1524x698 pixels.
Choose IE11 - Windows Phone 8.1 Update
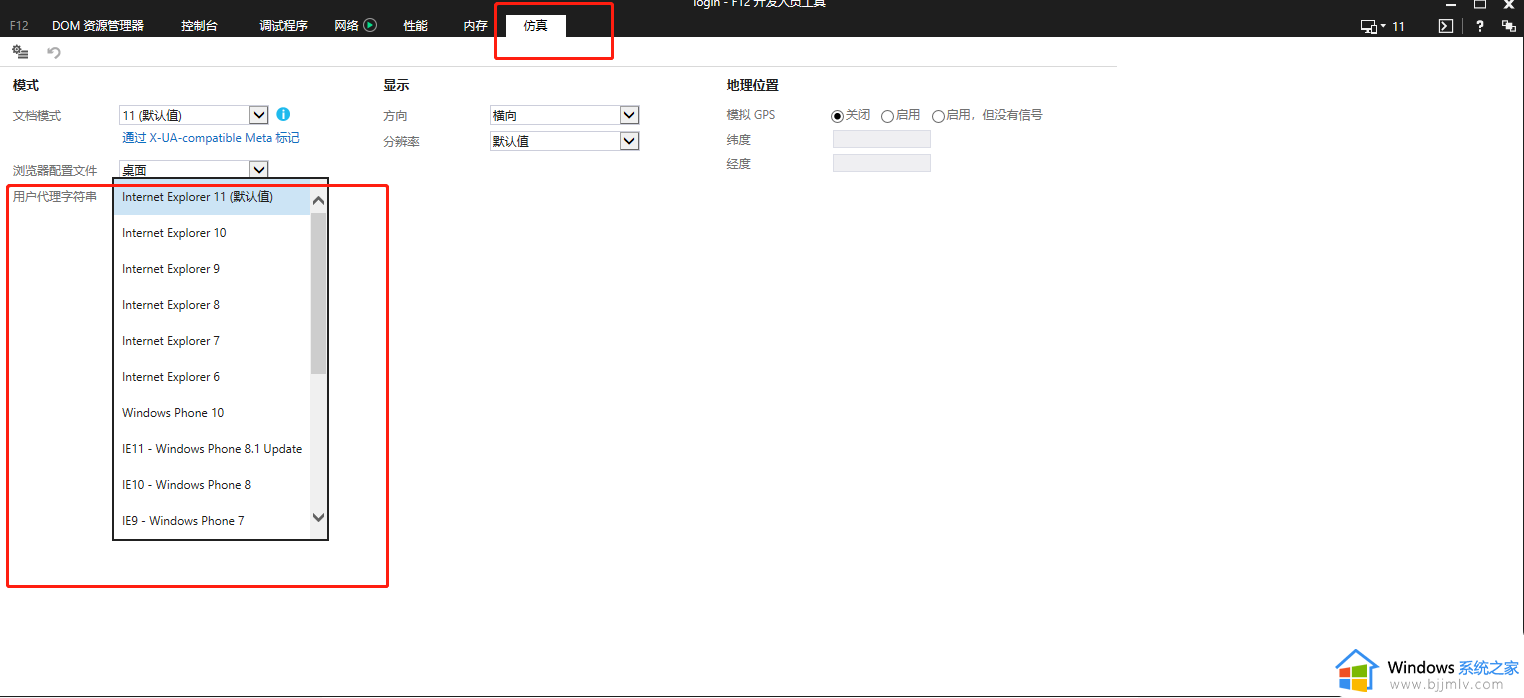(x=212, y=449)
